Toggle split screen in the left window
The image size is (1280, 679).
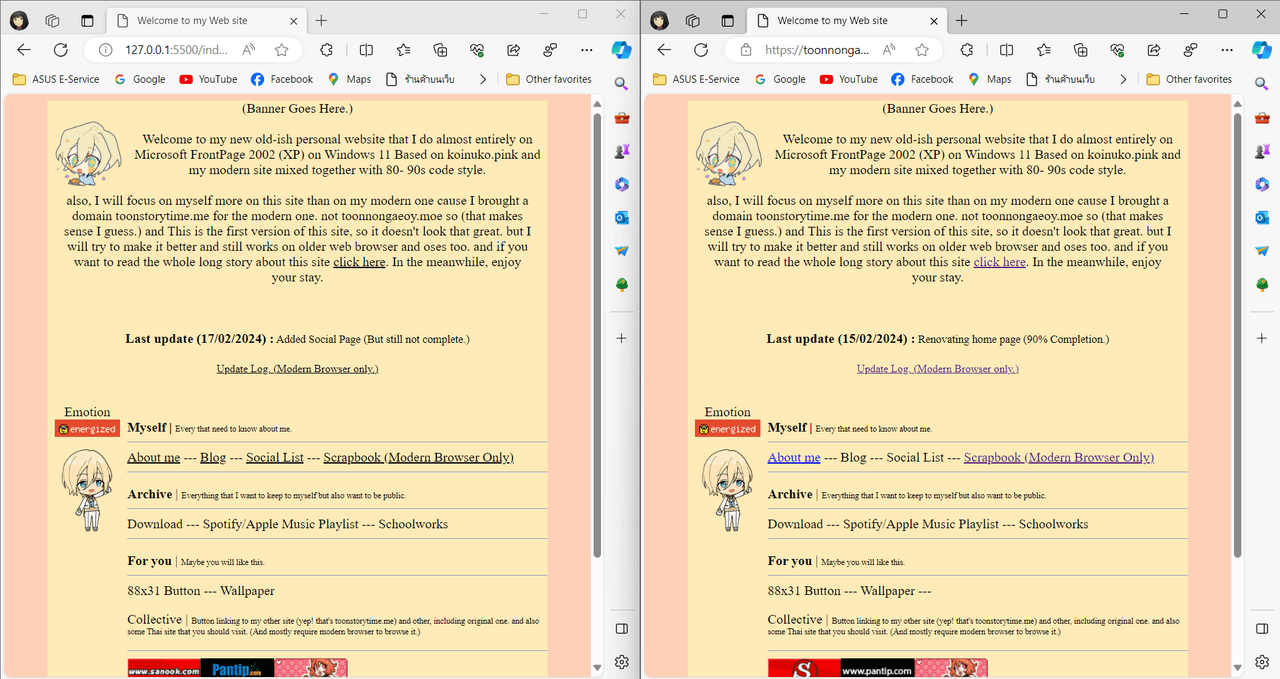coord(366,50)
